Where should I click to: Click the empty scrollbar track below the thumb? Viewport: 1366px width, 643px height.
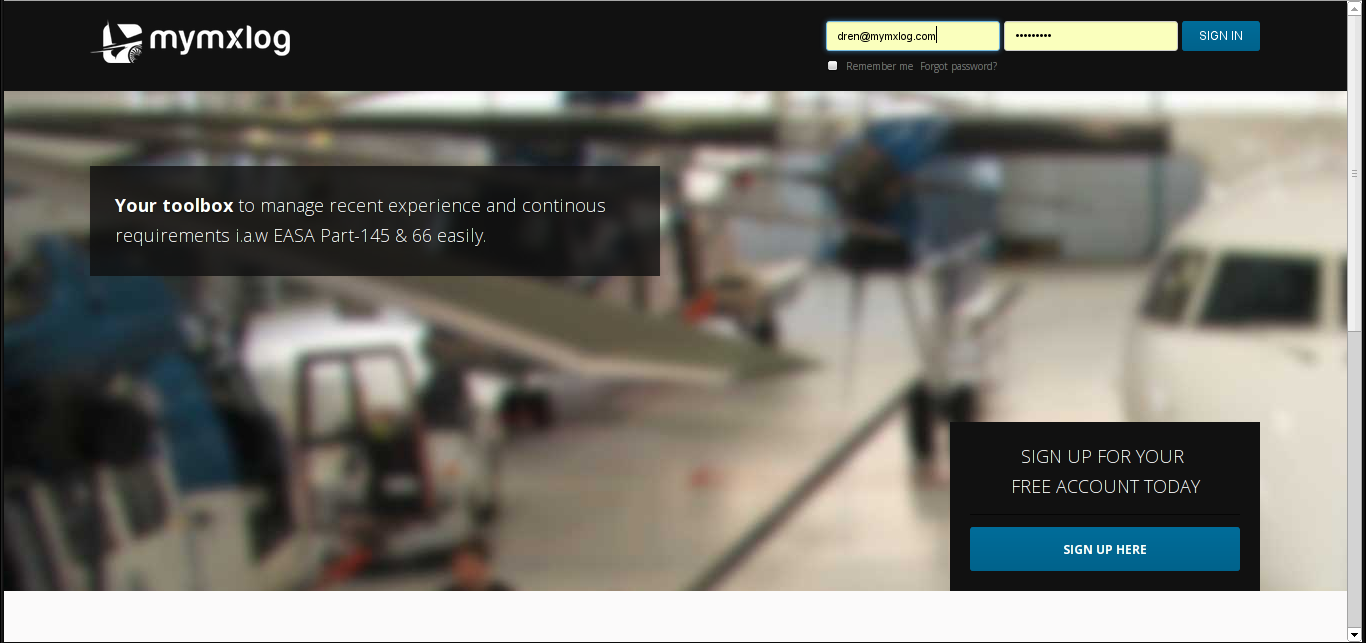click(1356, 480)
